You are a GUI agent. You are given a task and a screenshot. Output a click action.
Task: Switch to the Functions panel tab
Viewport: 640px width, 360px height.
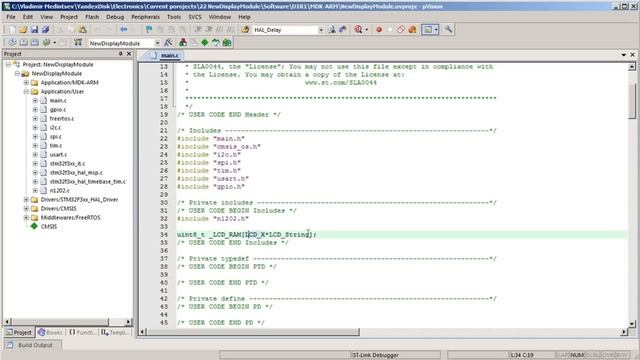point(82,333)
